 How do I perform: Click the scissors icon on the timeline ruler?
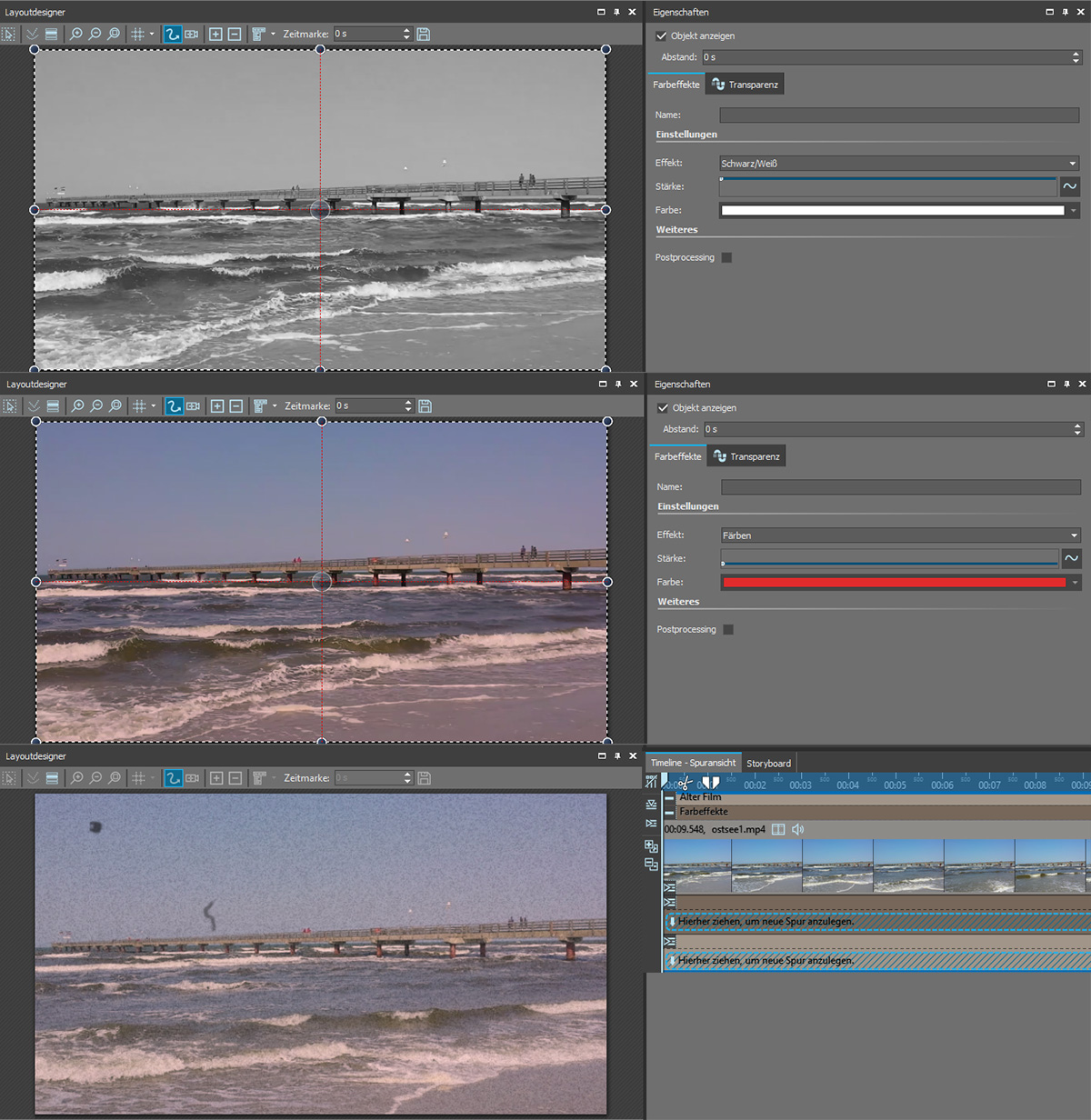click(685, 783)
